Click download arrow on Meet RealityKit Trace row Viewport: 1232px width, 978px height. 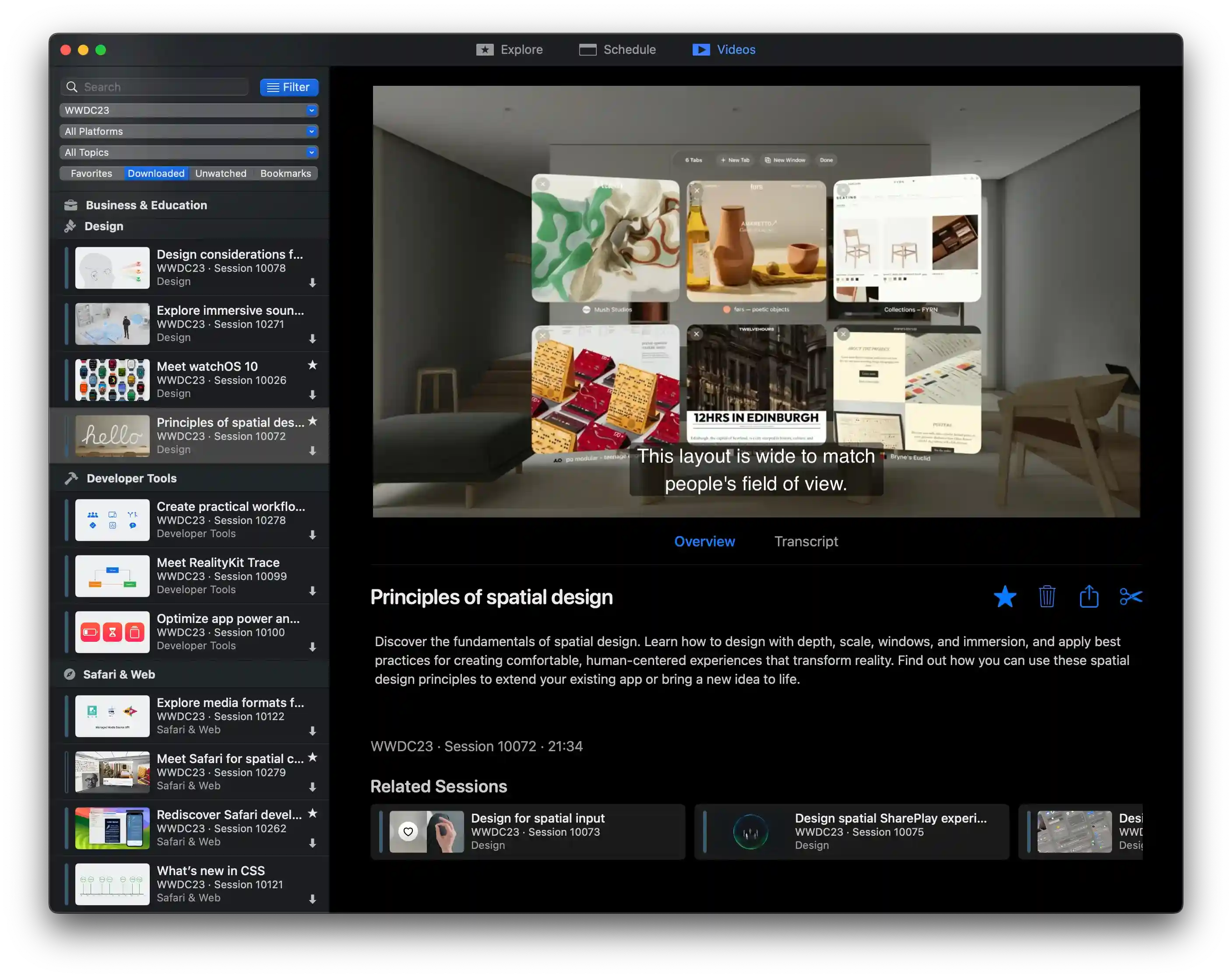[313, 591]
